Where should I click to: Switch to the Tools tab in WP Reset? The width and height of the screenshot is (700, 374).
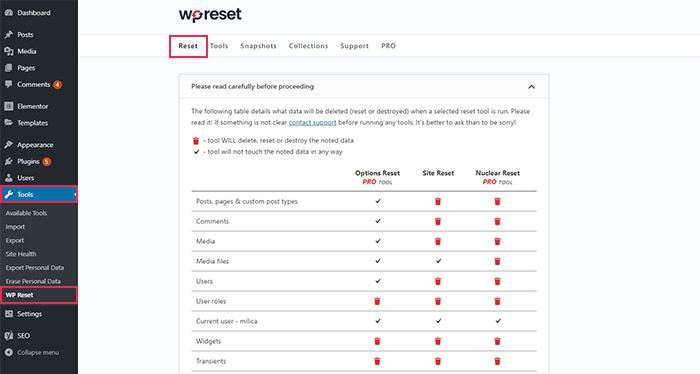pos(219,46)
